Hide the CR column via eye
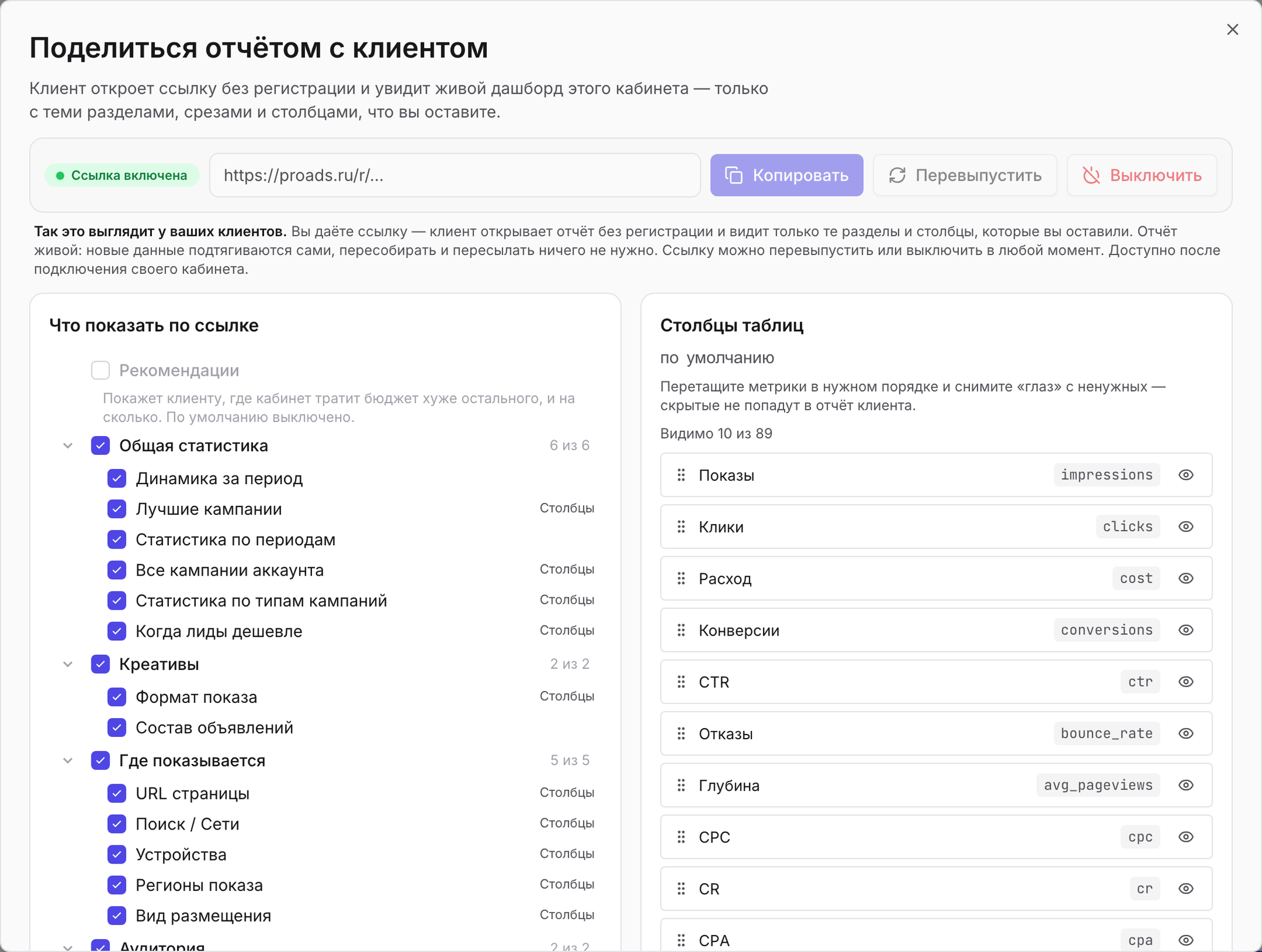1262x952 pixels. point(1186,889)
